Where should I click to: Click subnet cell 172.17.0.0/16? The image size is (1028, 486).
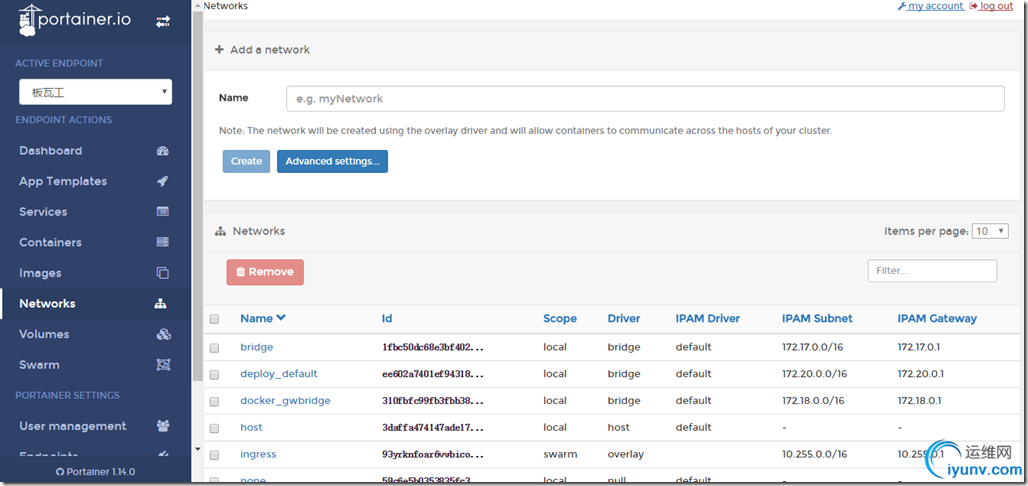click(814, 347)
